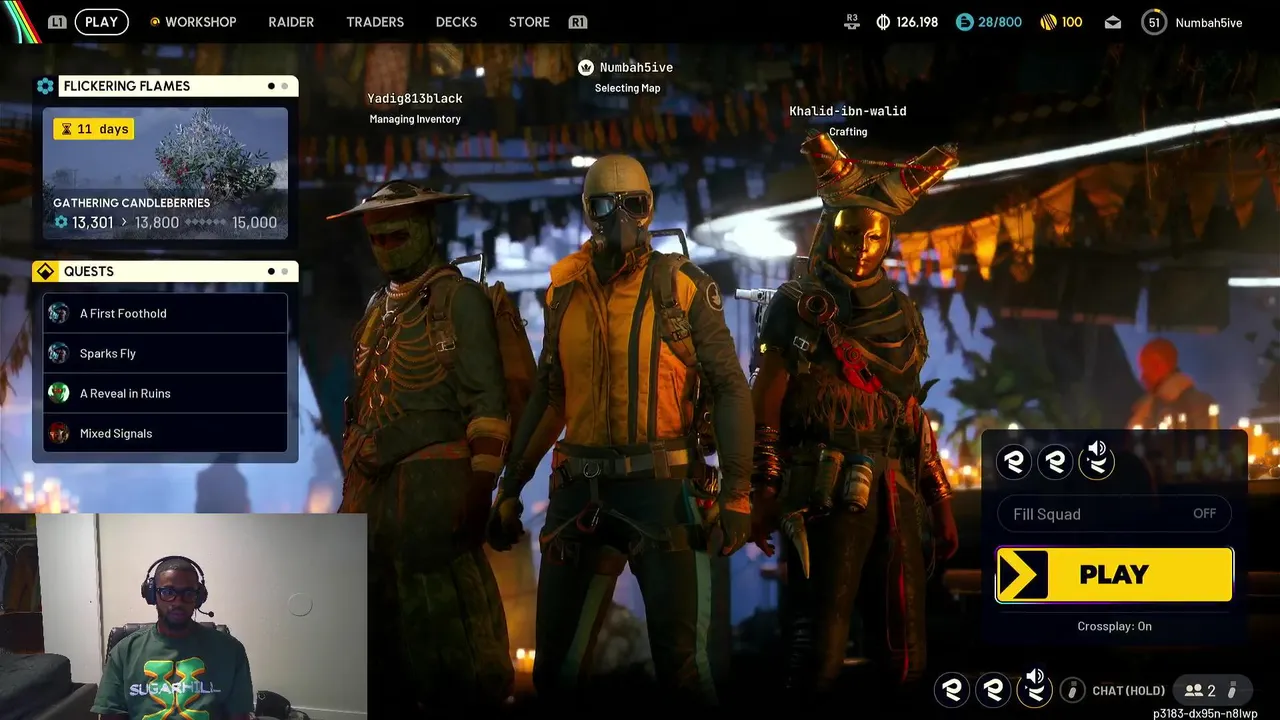Click the blue currency icon beside 28/800
This screenshot has width=1280, height=720.
pyautogui.click(x=964, y=22)
